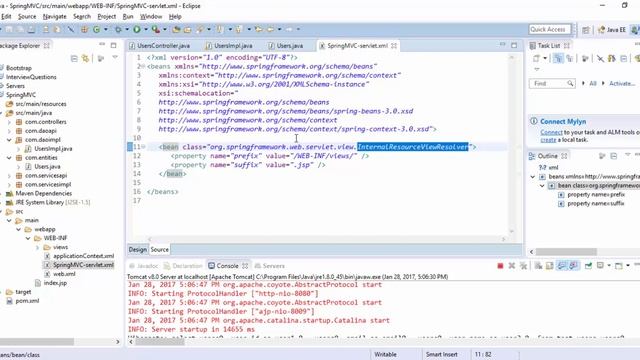Click the Find field in Task List

pos(552,83)
